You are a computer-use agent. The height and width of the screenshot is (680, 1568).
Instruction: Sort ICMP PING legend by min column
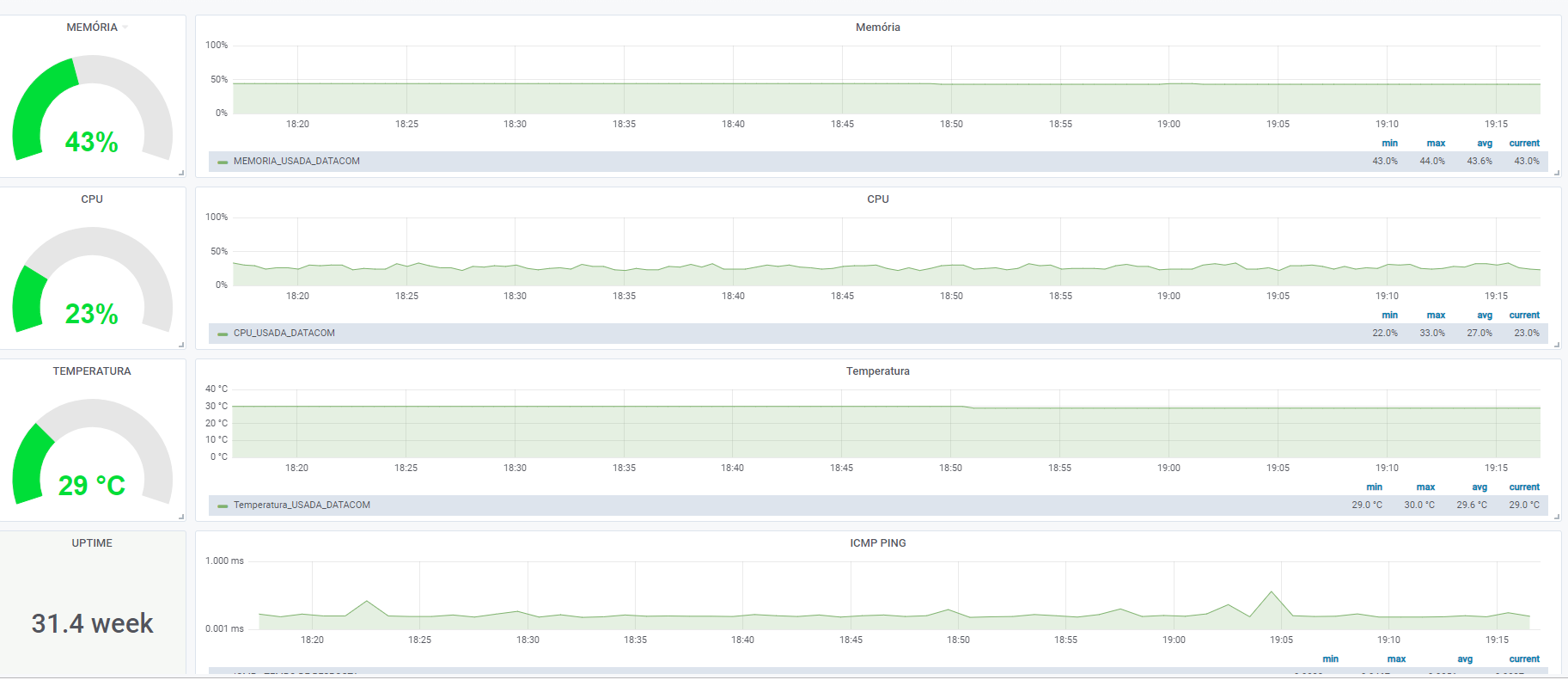click(x=1330, y=659)
